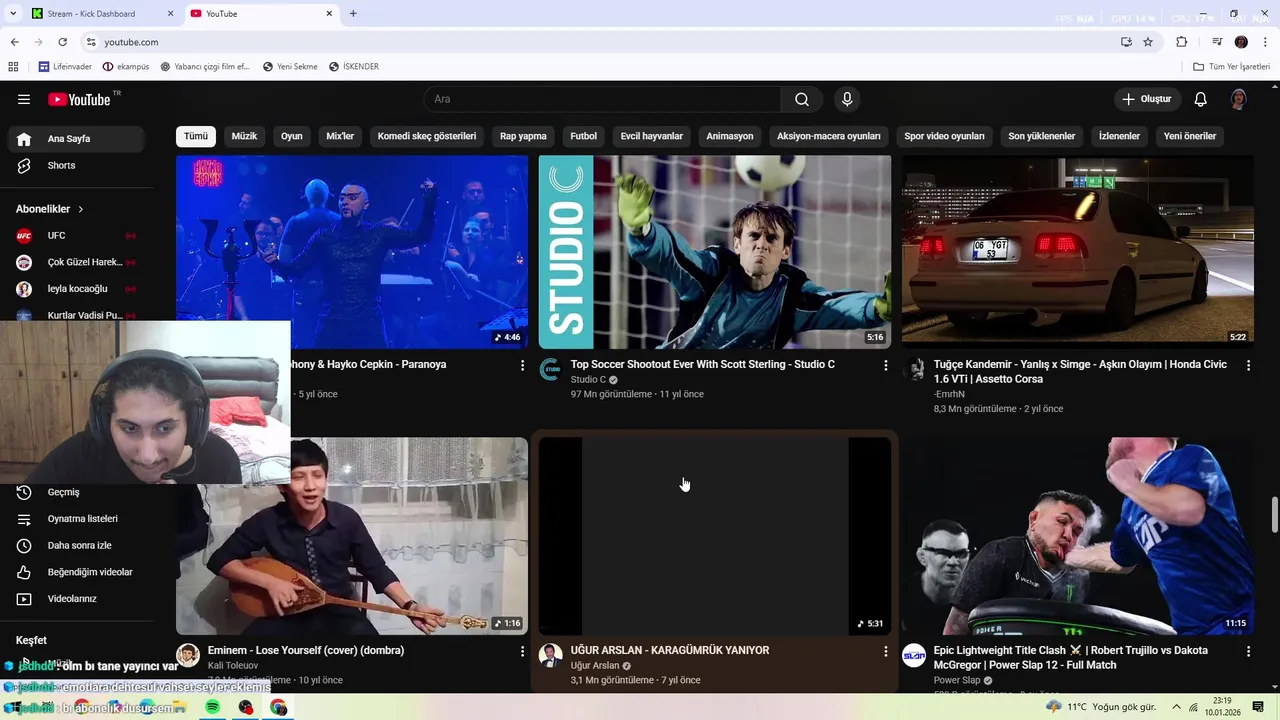Image resolution: width=1280 pixels, height=720 pixels.
Task: Open Tüm Yer İşaretleri bookmarks folder
Action: tap(1232, 67)
